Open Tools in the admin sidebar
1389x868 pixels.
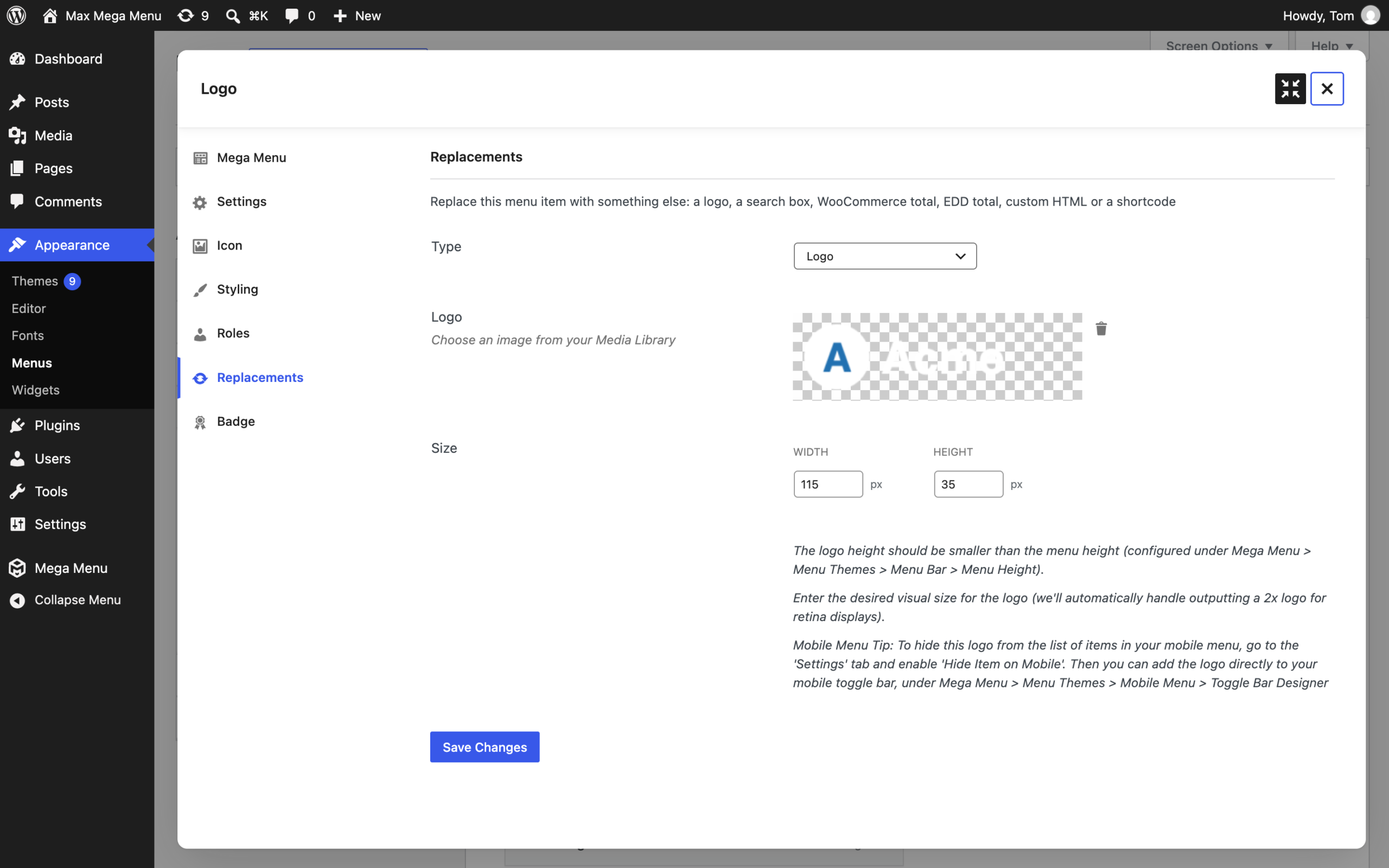[77, 492]
